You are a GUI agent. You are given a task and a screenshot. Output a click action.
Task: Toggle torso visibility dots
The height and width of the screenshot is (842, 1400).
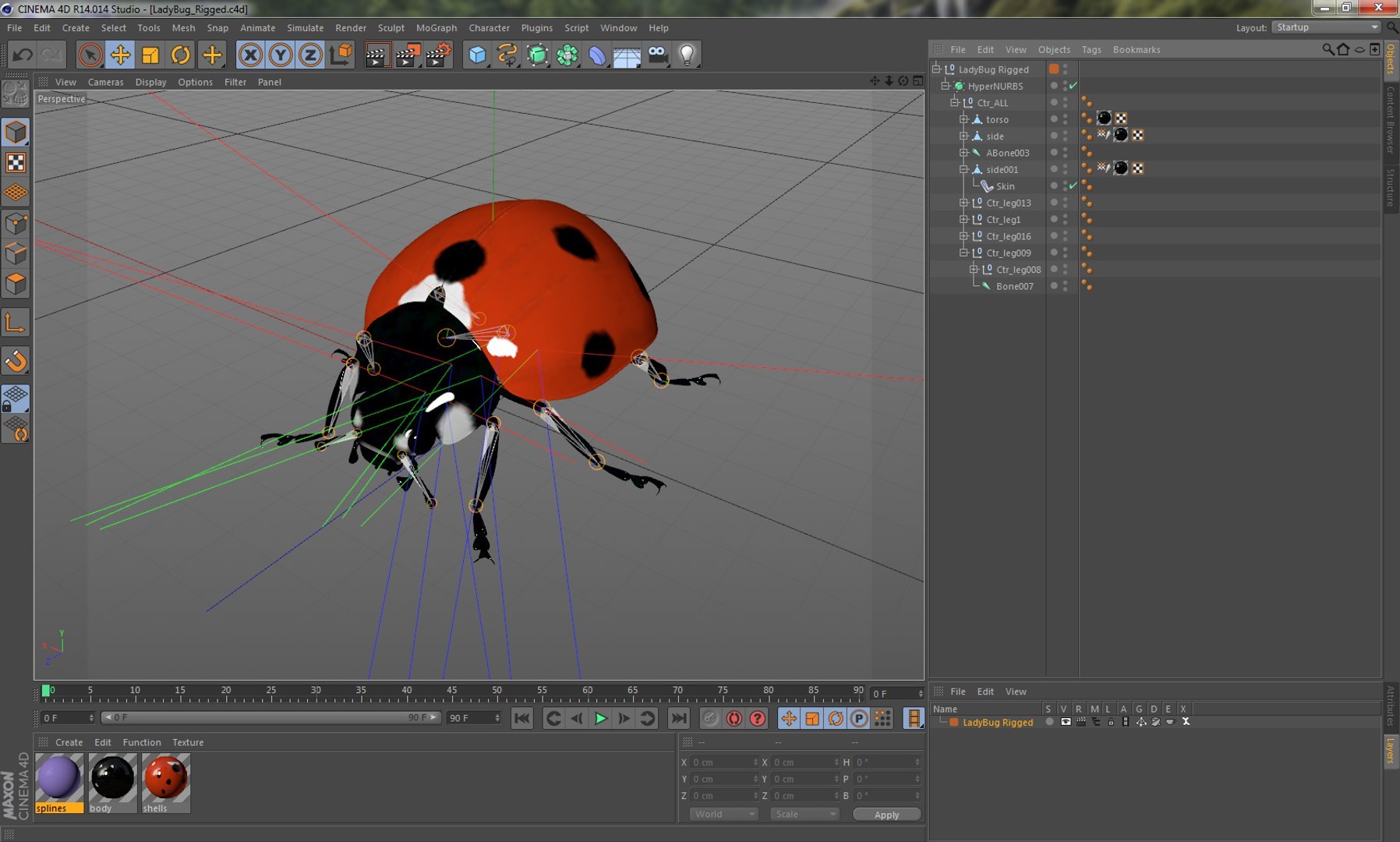(1066, 119)
